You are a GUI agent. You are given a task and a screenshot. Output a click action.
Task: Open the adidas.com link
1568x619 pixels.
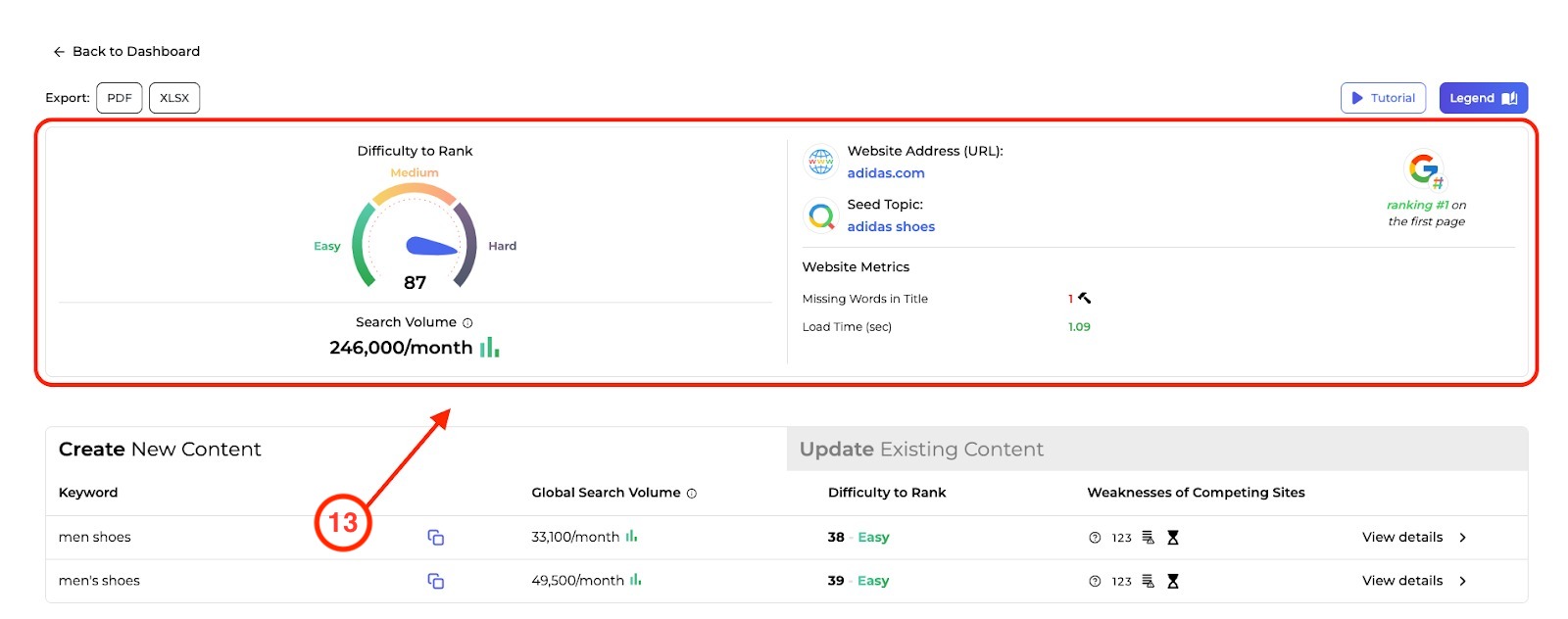(886, 173)
